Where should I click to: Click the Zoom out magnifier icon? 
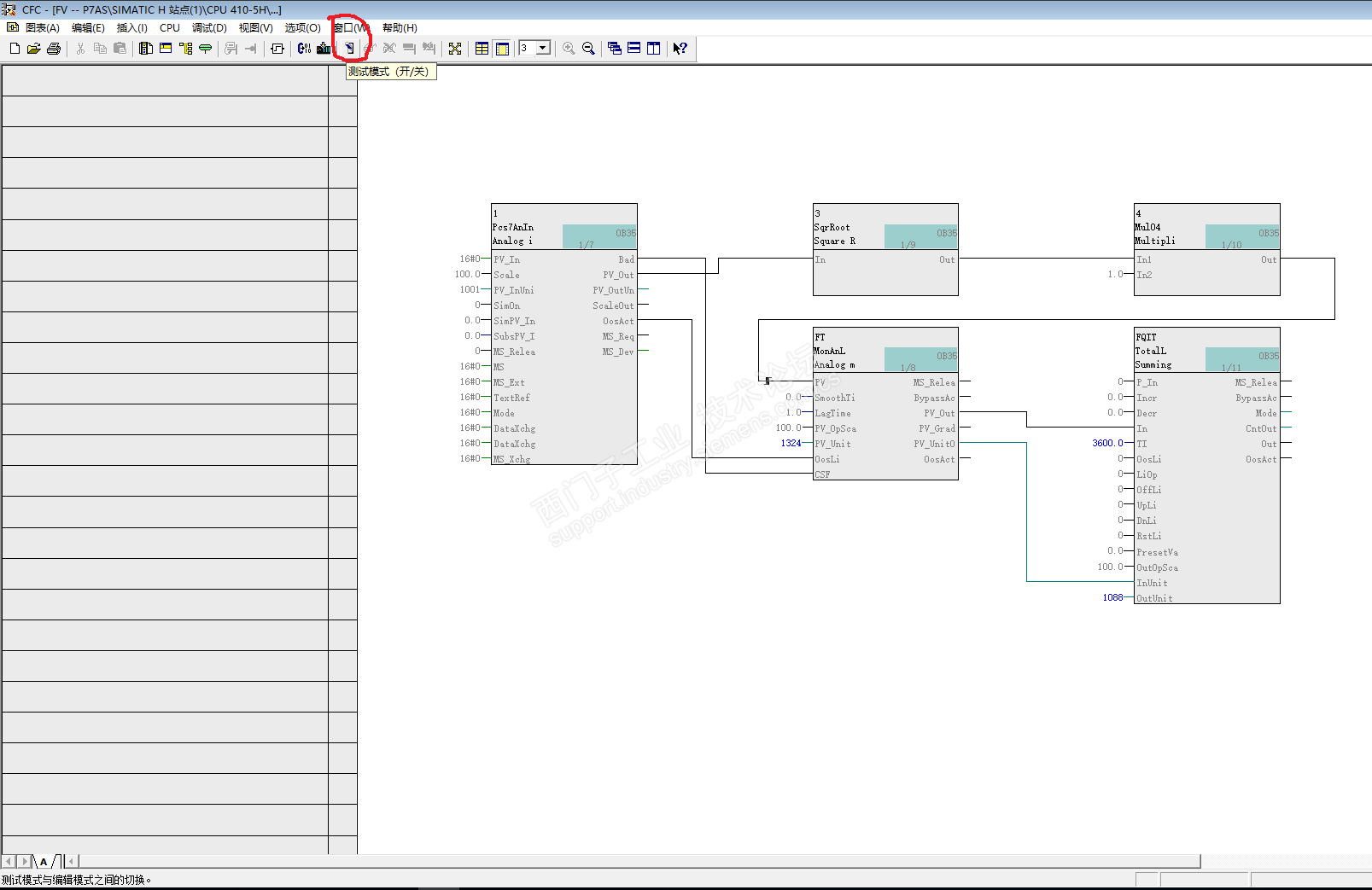[588, 49]
